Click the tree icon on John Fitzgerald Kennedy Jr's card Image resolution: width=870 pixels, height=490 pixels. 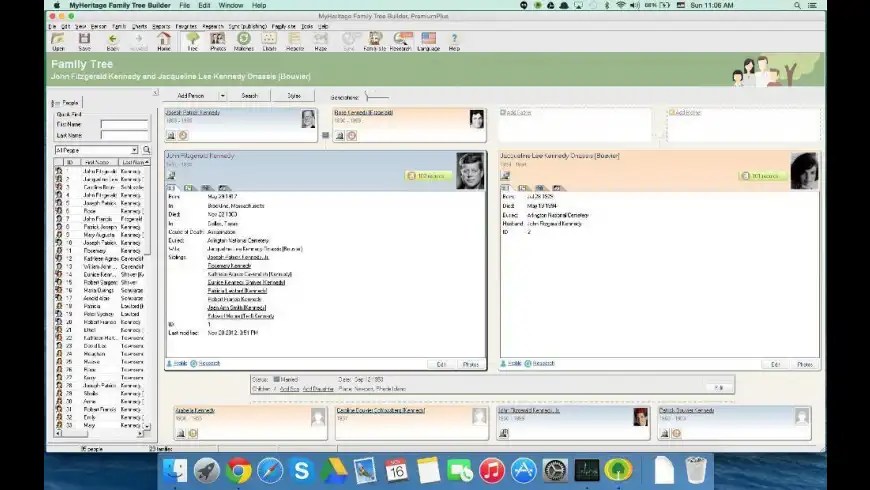(x=504, y=433)
